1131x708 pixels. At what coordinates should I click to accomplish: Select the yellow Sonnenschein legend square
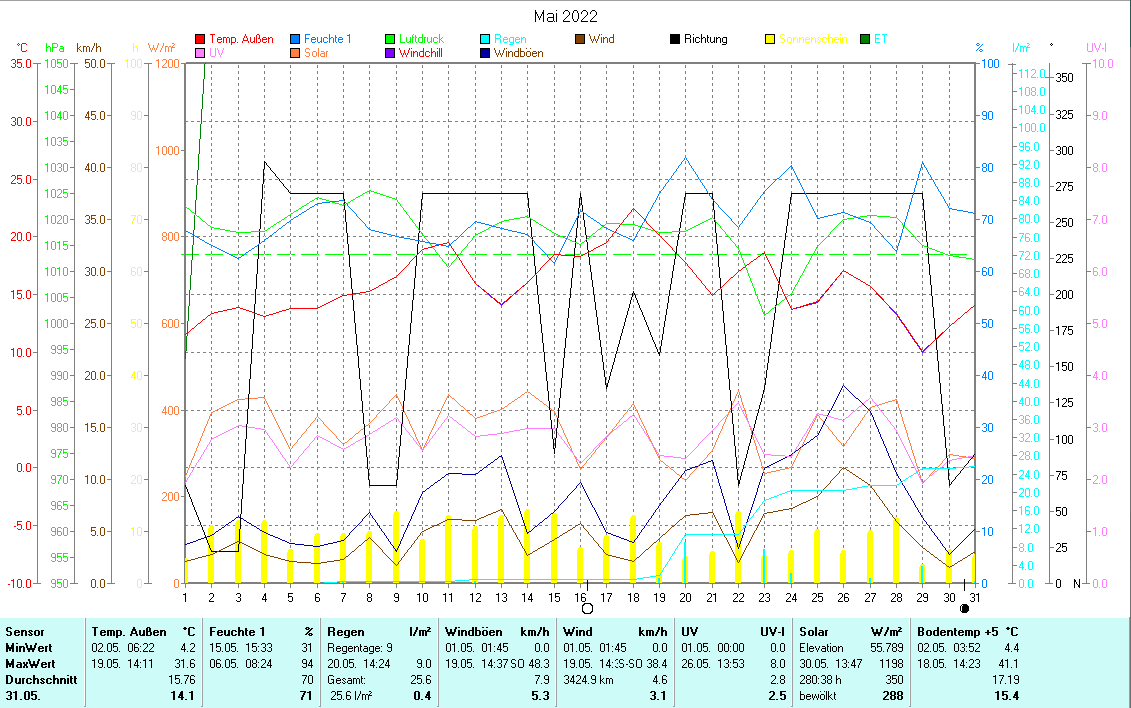(770, 40)
